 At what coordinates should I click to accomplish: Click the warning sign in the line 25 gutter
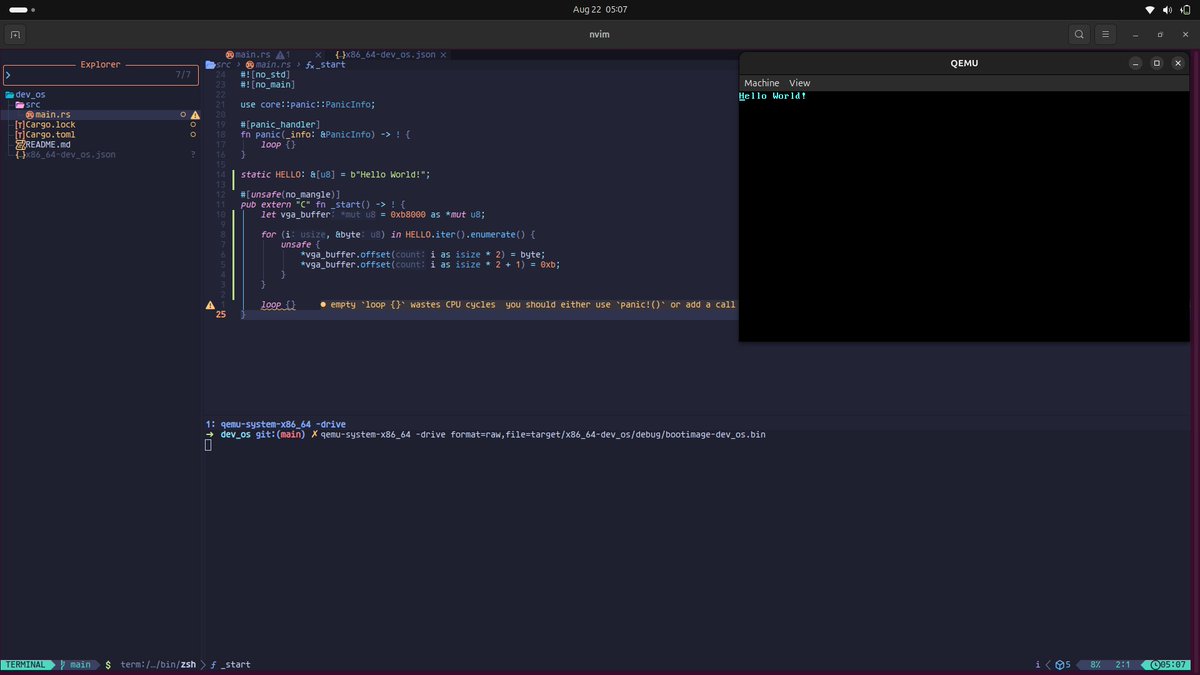[x=210, y=304]
